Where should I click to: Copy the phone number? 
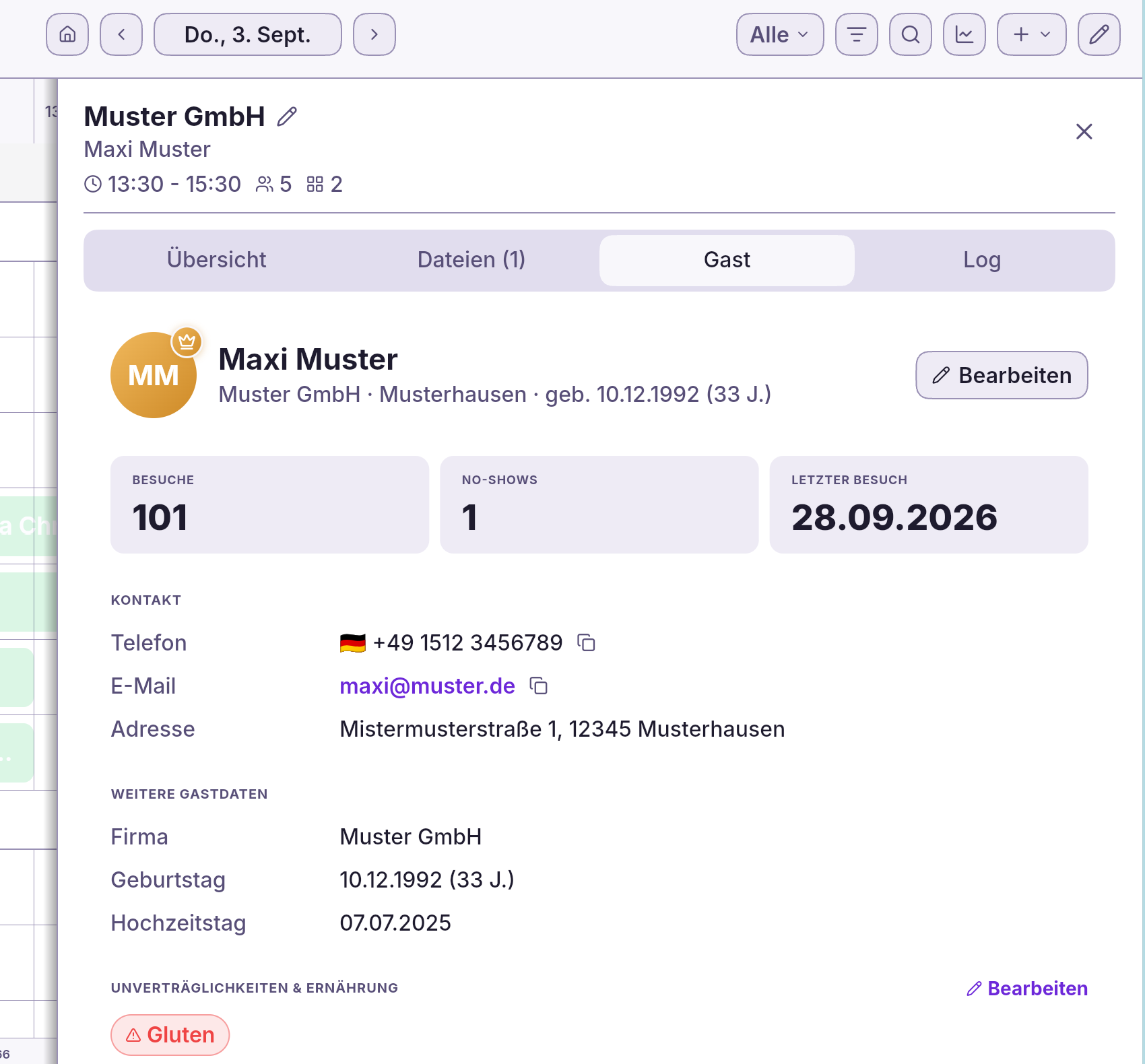[587, 643]
